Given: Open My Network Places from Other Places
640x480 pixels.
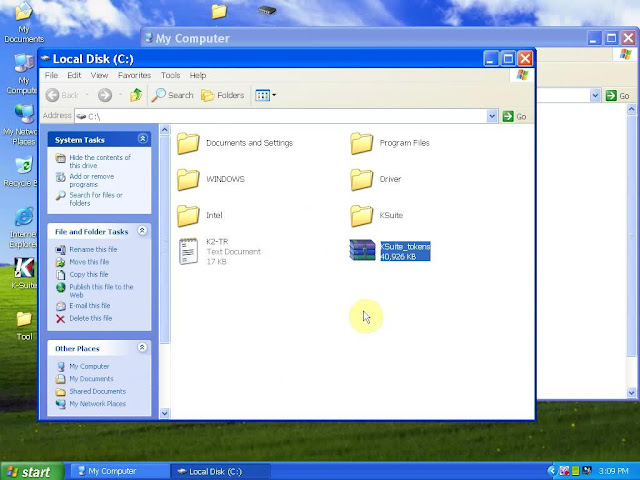Looking at the screenshot, I should click(x=97, y=404).
